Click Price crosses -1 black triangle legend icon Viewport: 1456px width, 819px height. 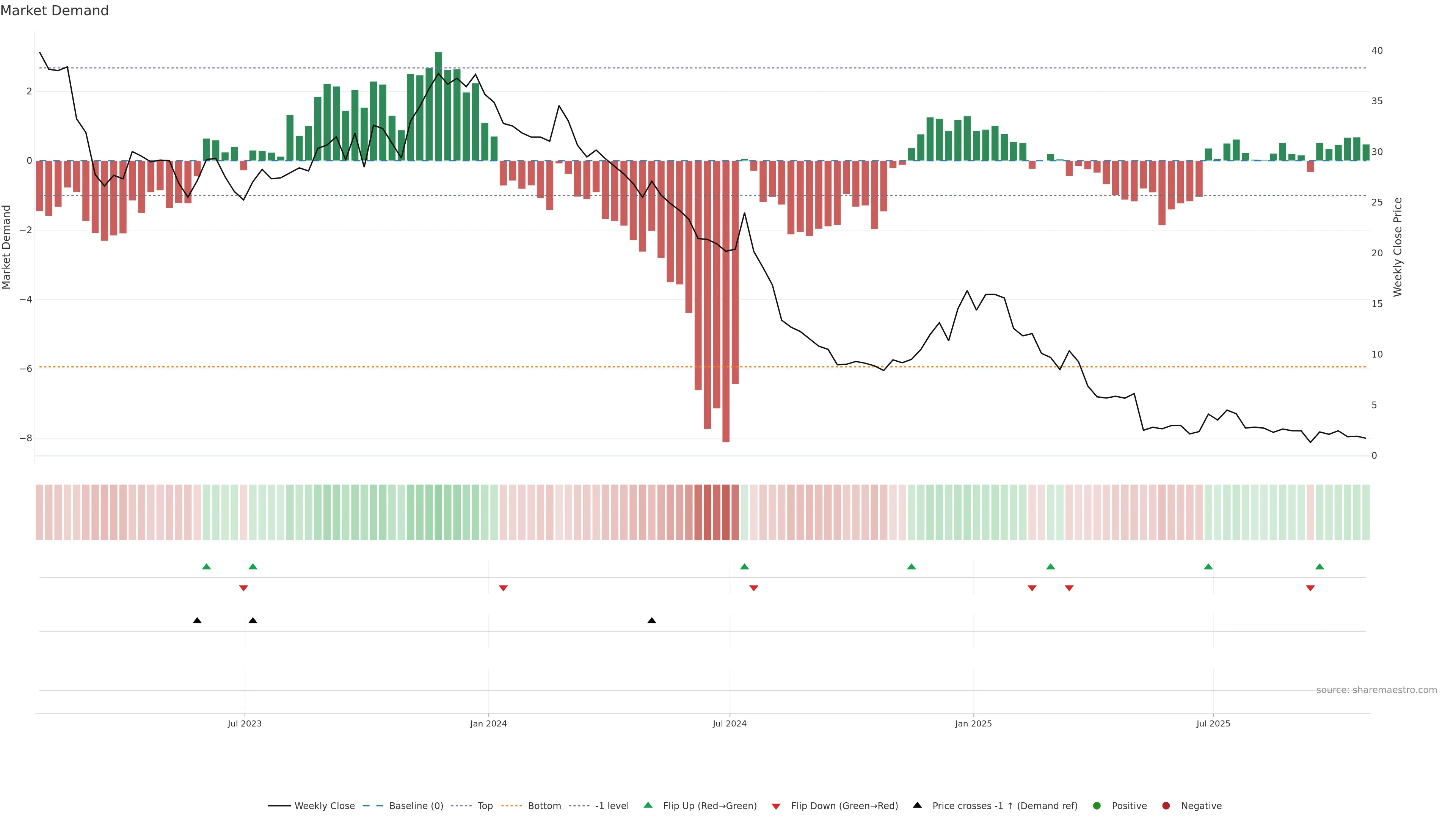point(917,805)
